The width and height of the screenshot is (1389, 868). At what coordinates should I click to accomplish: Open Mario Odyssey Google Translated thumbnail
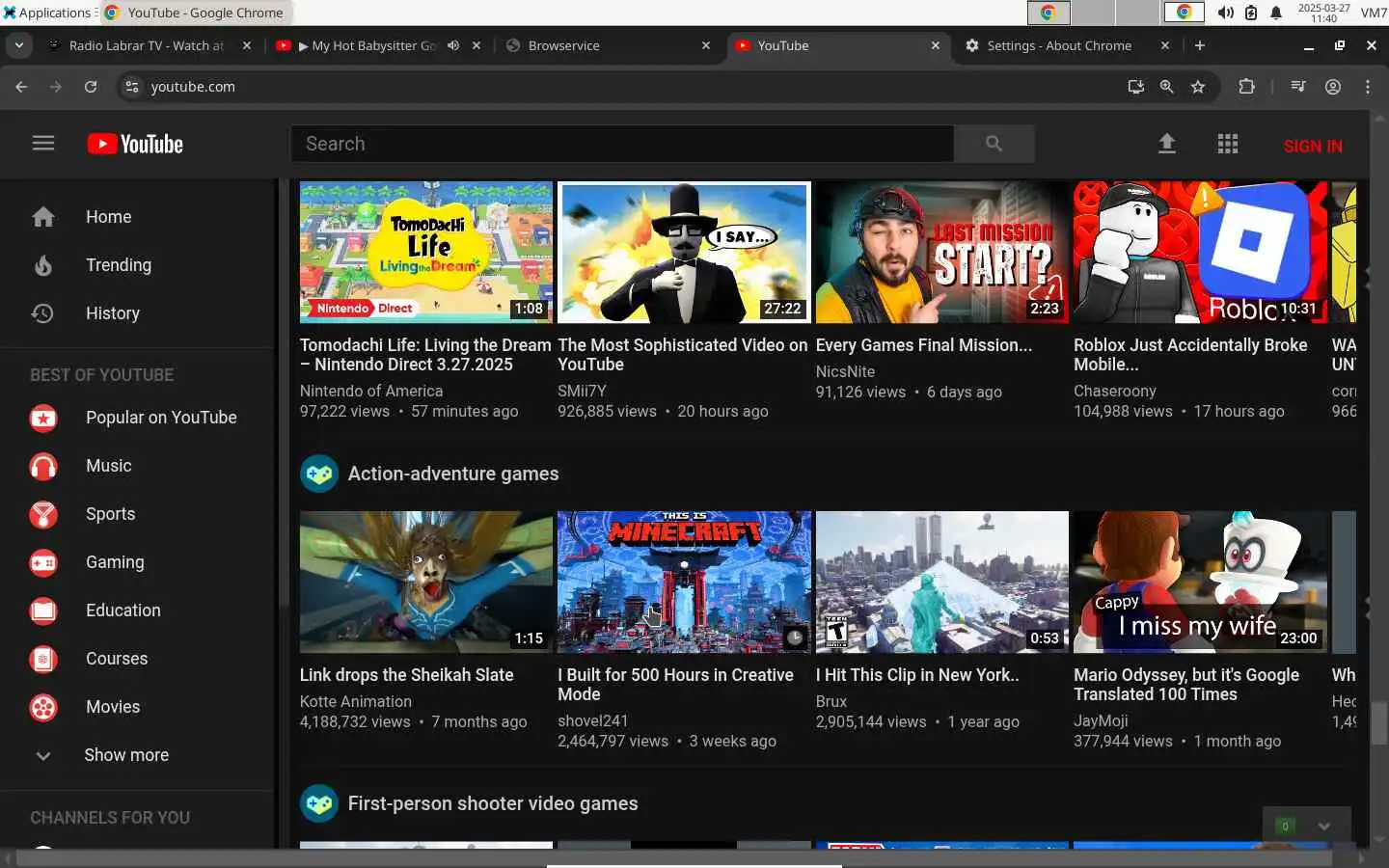click(x=1200, y=583)
